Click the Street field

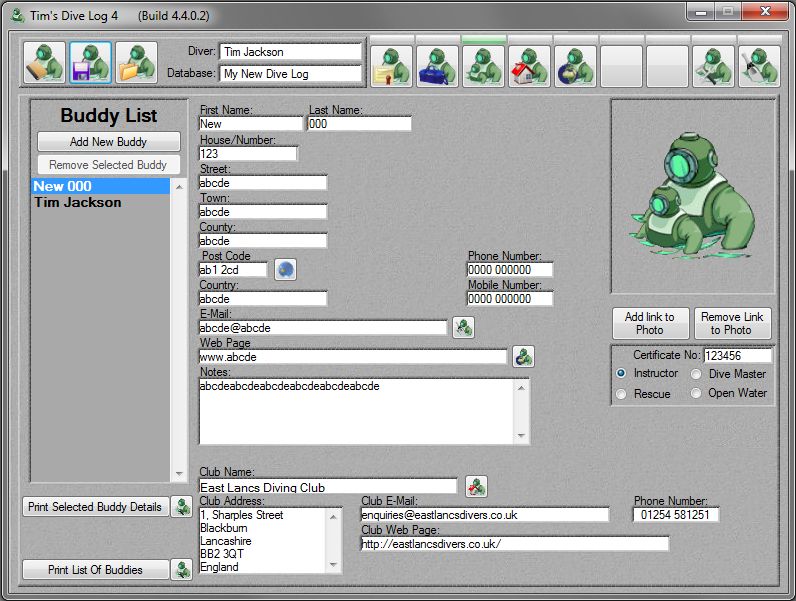(x=263, y=183)
